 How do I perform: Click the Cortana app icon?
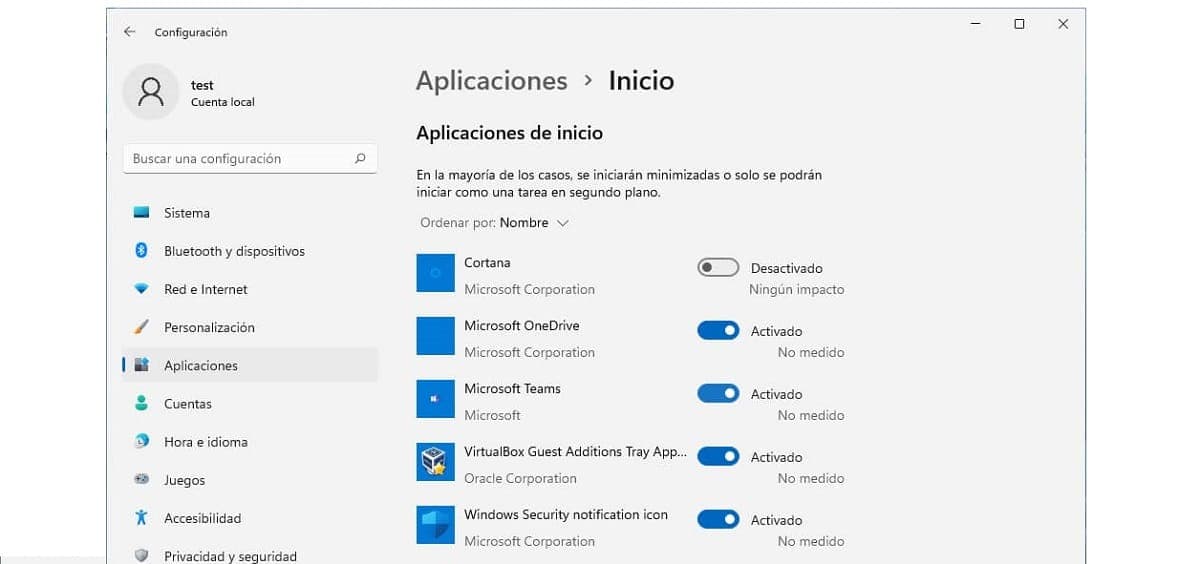pos(435,272)
